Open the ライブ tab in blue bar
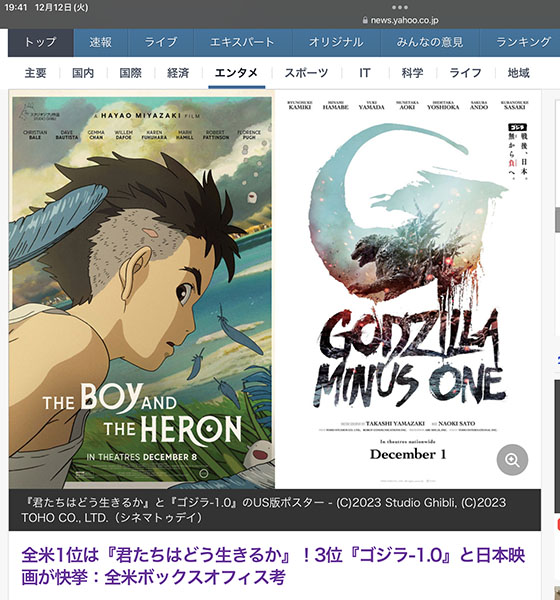 (161, 42)
